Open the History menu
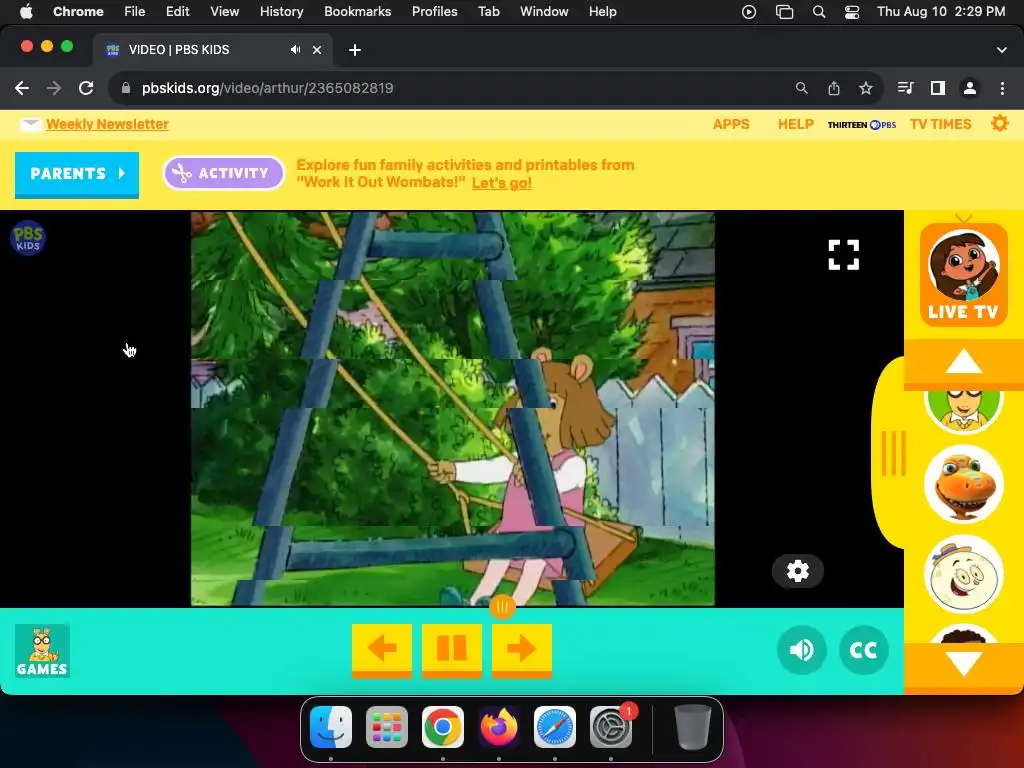Screen dimensions: 1024x768 point(281,11)
